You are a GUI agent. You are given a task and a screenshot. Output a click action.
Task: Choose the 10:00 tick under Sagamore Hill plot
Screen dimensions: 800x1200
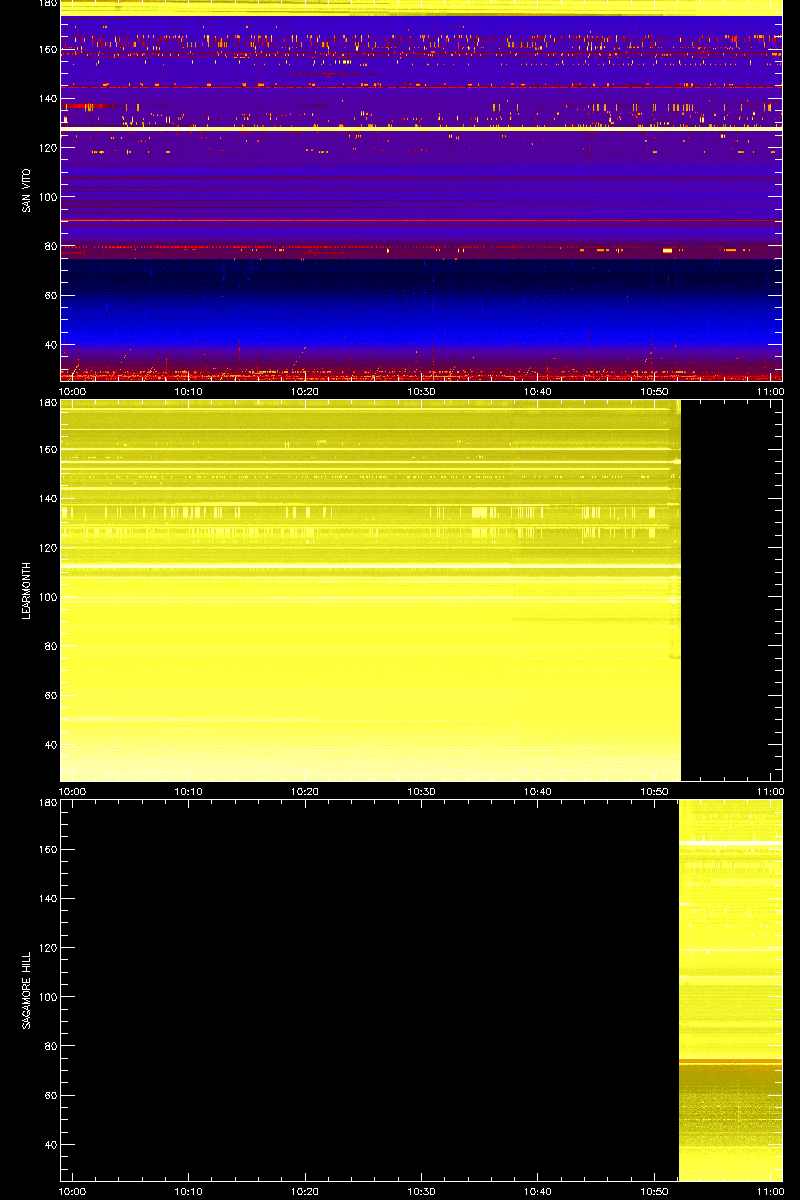coord(72,1191)
